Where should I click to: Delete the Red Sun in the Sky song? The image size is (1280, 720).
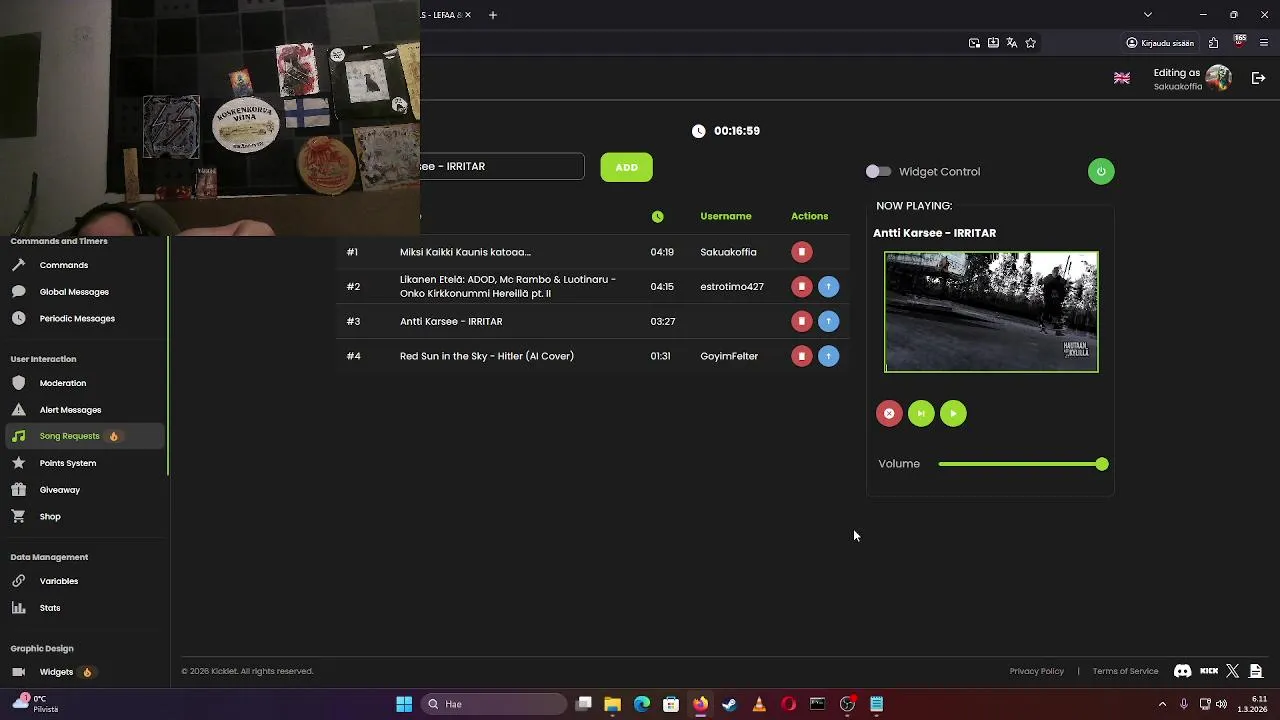(x=801, y=356)
